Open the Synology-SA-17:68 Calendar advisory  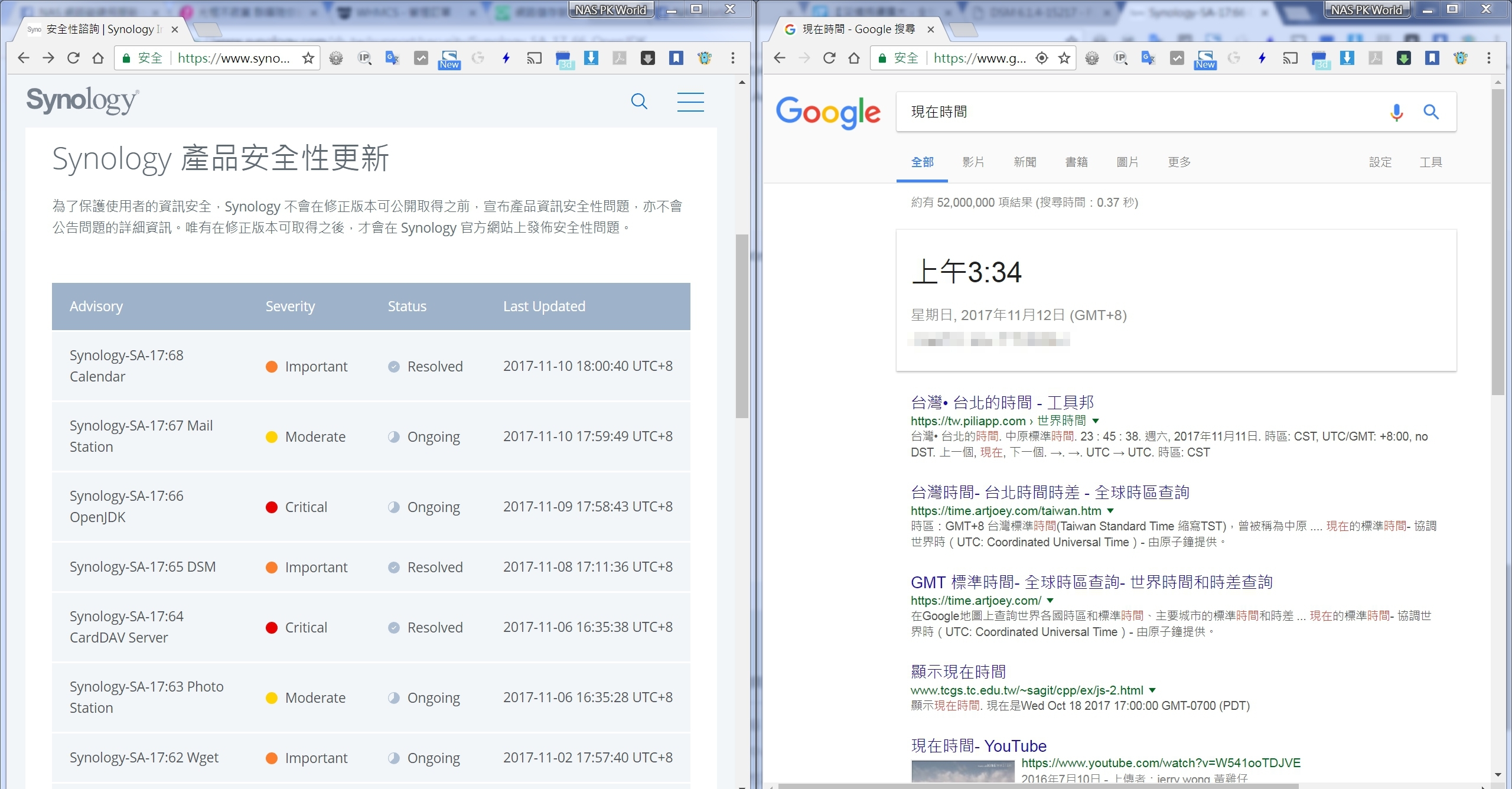click(126, 366)
